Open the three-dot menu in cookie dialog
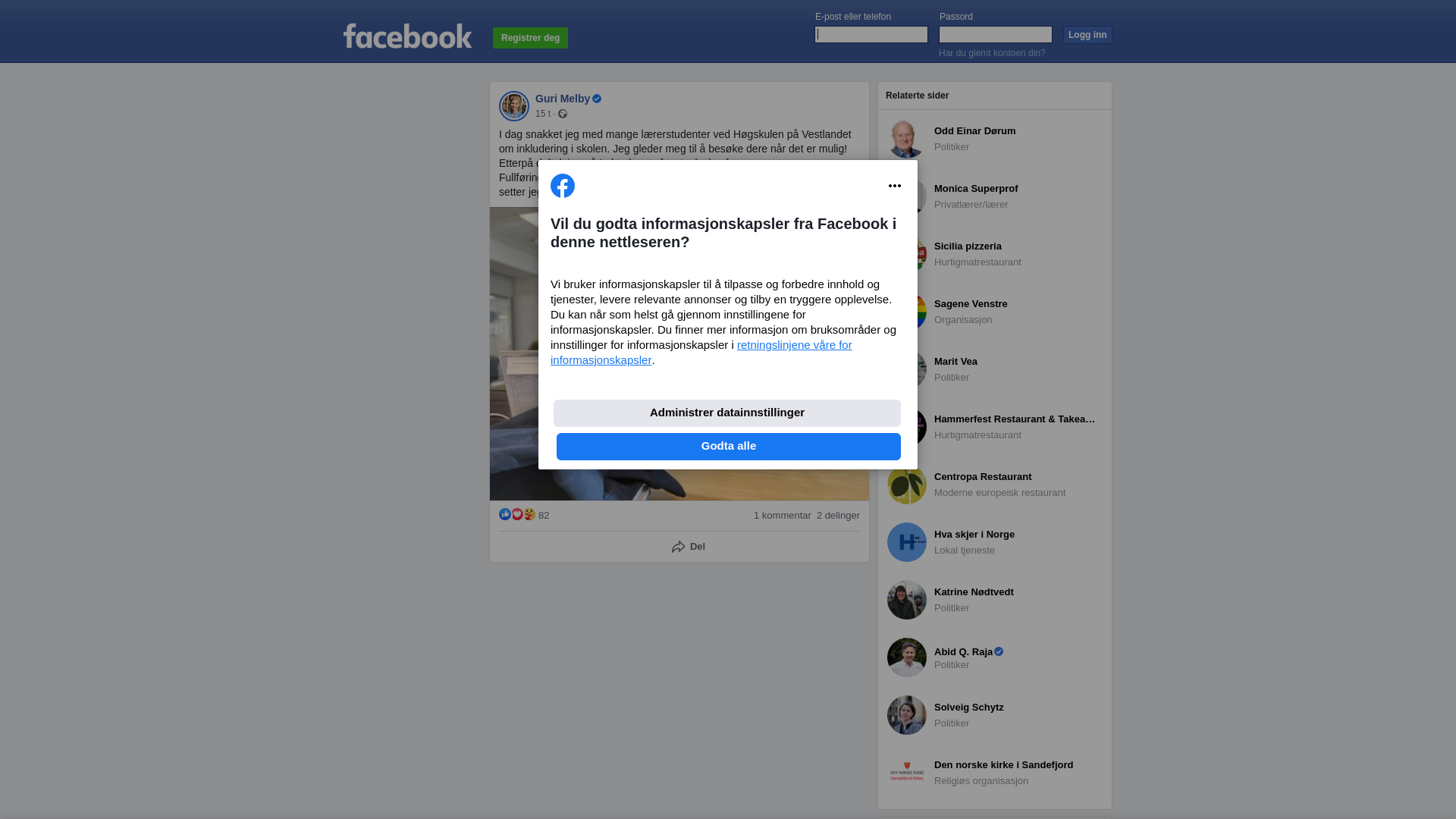This screenshot has height=819, width=1456. [x=895, y=186]
